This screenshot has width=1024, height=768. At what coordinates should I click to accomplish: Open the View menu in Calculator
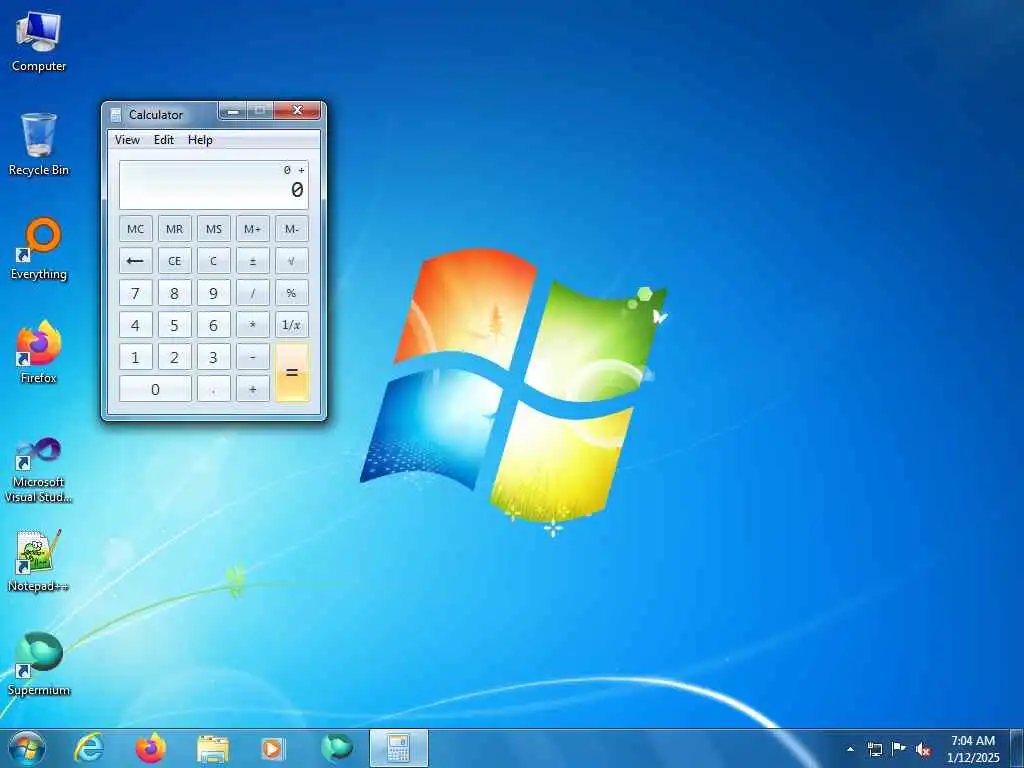(127, 140)
